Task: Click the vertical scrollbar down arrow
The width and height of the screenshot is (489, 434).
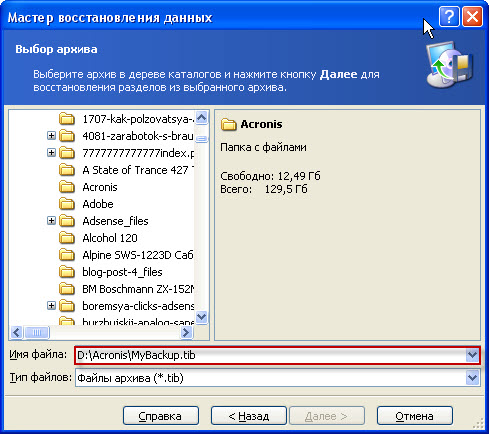Action: [202, 317]
